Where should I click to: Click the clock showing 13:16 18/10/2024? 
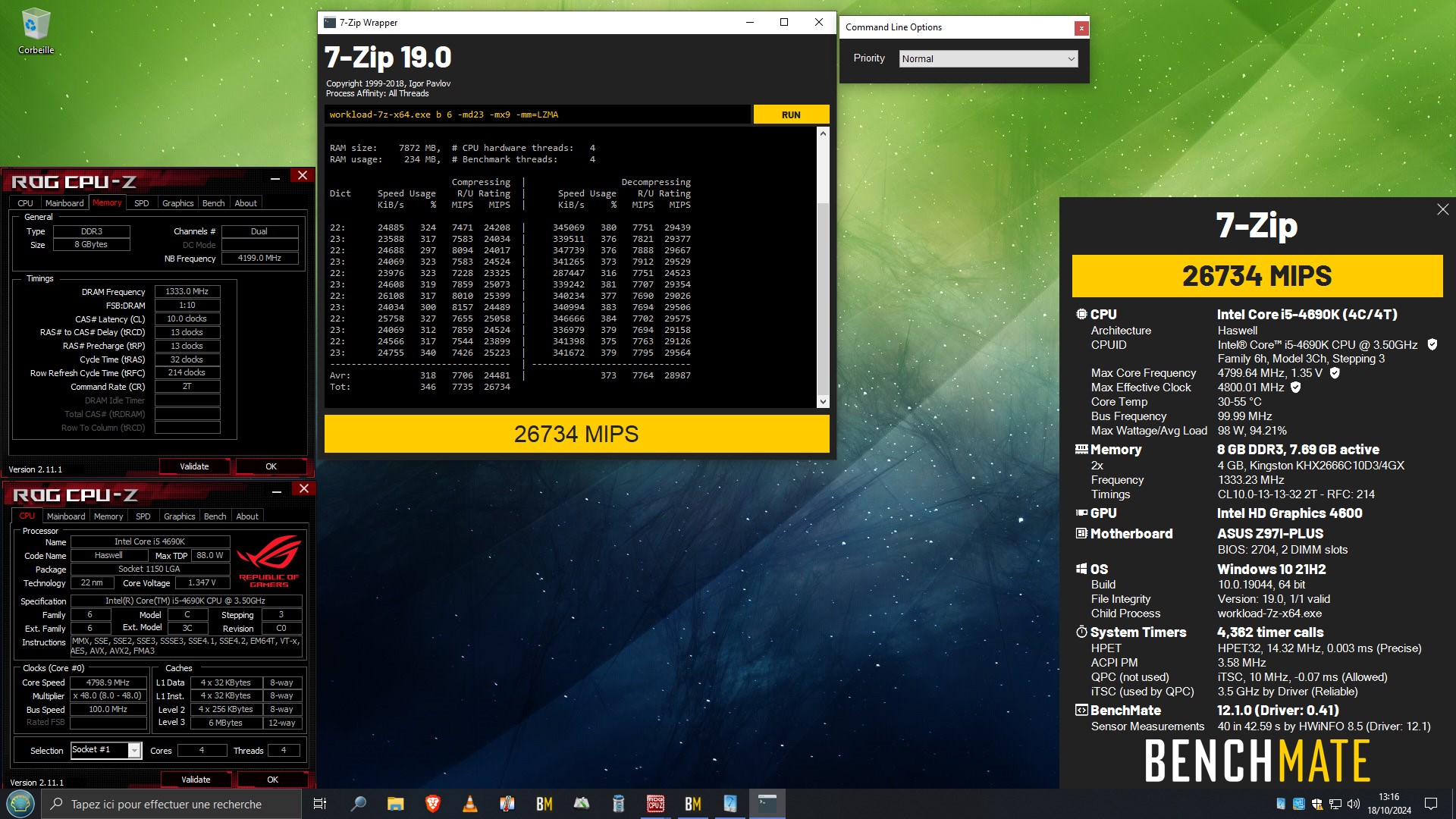click(x=1389, y=804)
